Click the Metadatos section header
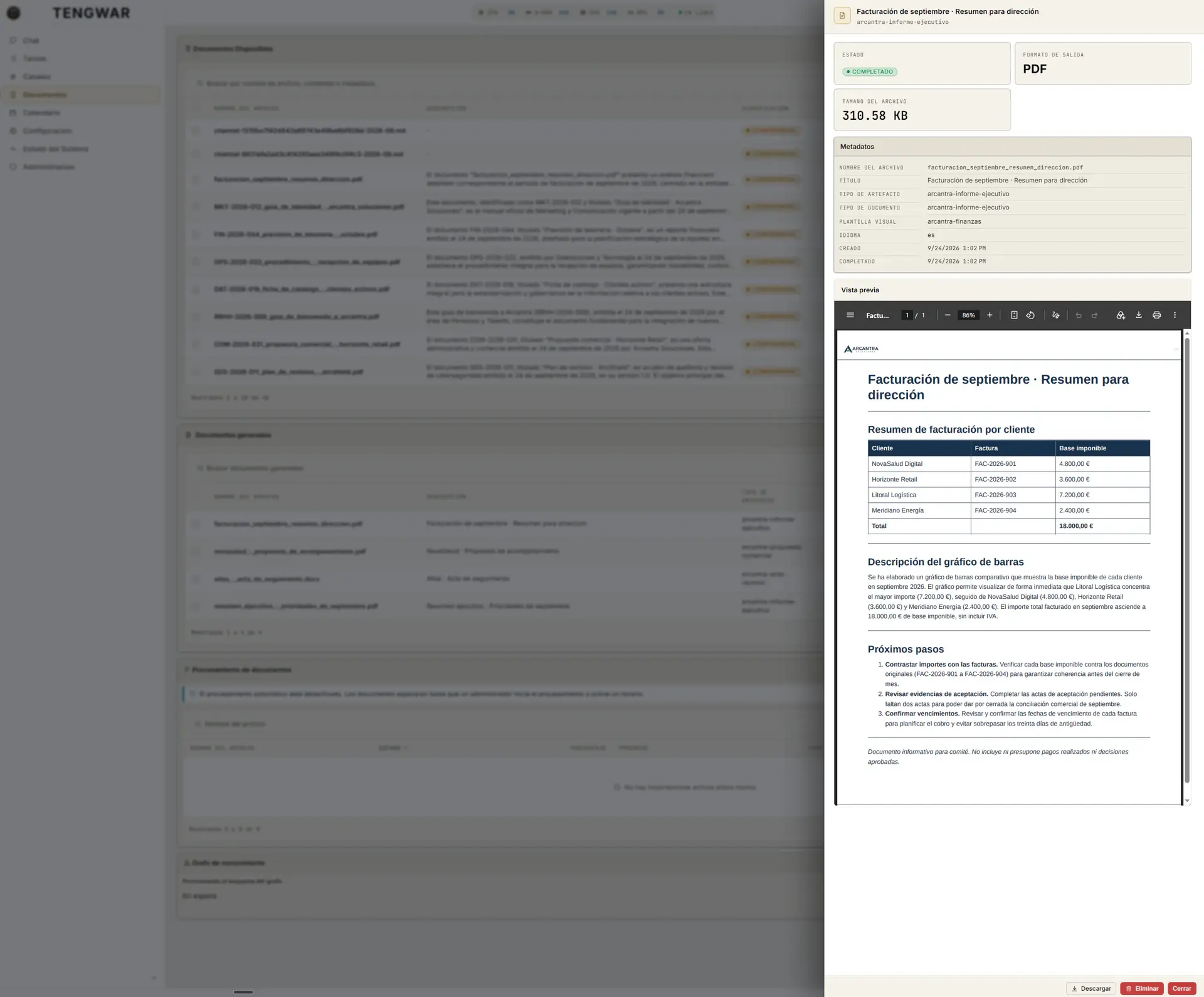 [x=1012, y=147]
